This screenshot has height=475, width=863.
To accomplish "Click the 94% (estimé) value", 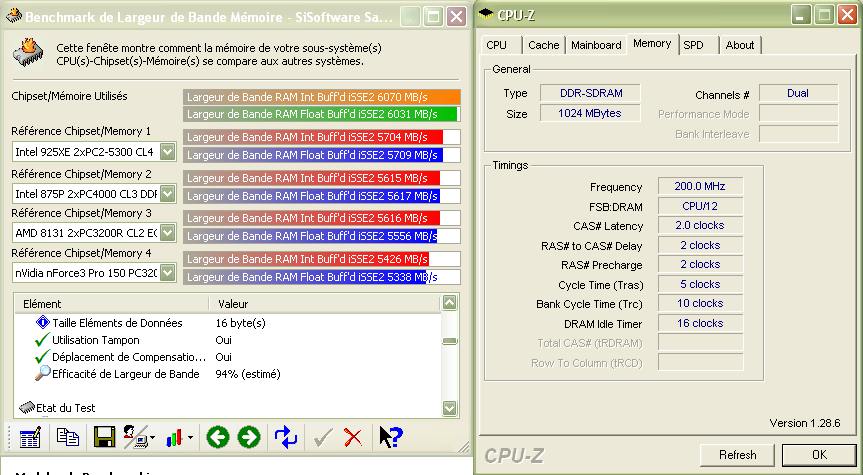I will (x=248, y=374).
